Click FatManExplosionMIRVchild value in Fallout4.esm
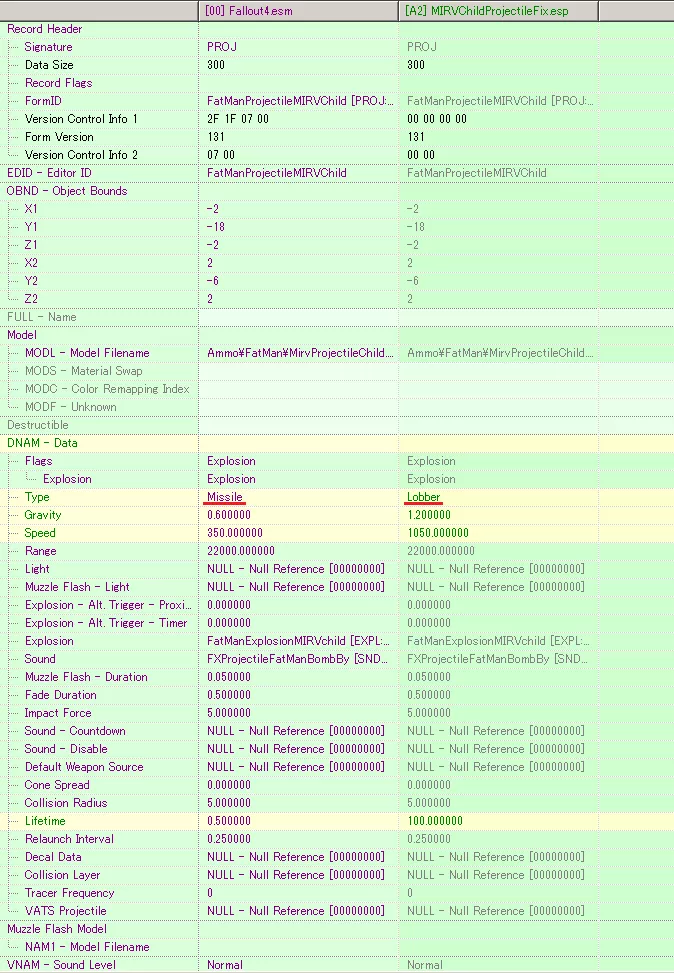This screenshot has height=973, width=674. pyautogui.click(x=299, y=641)
